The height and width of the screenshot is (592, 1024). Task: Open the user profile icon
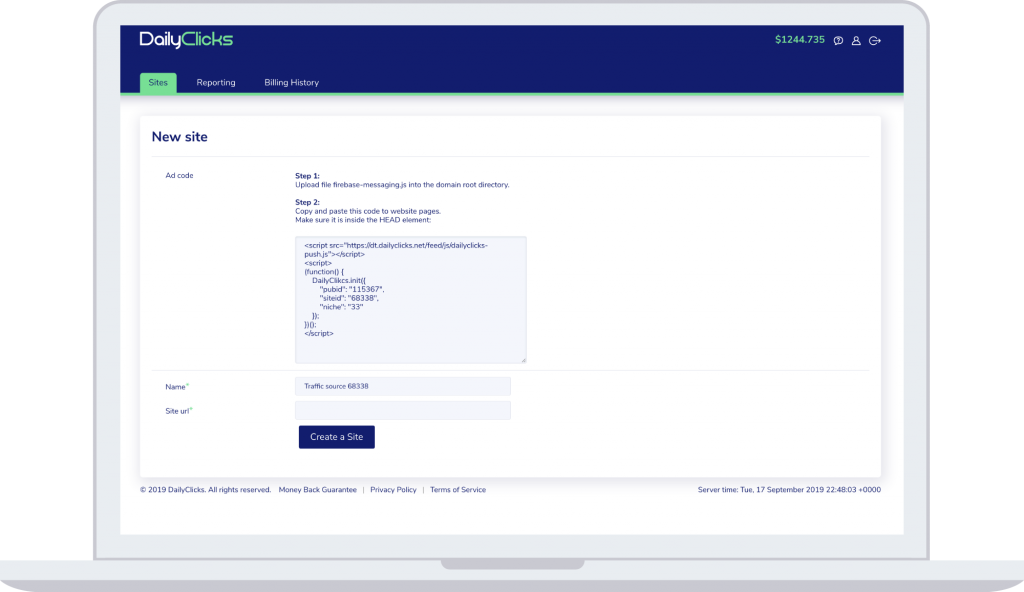tap(856, 41)
